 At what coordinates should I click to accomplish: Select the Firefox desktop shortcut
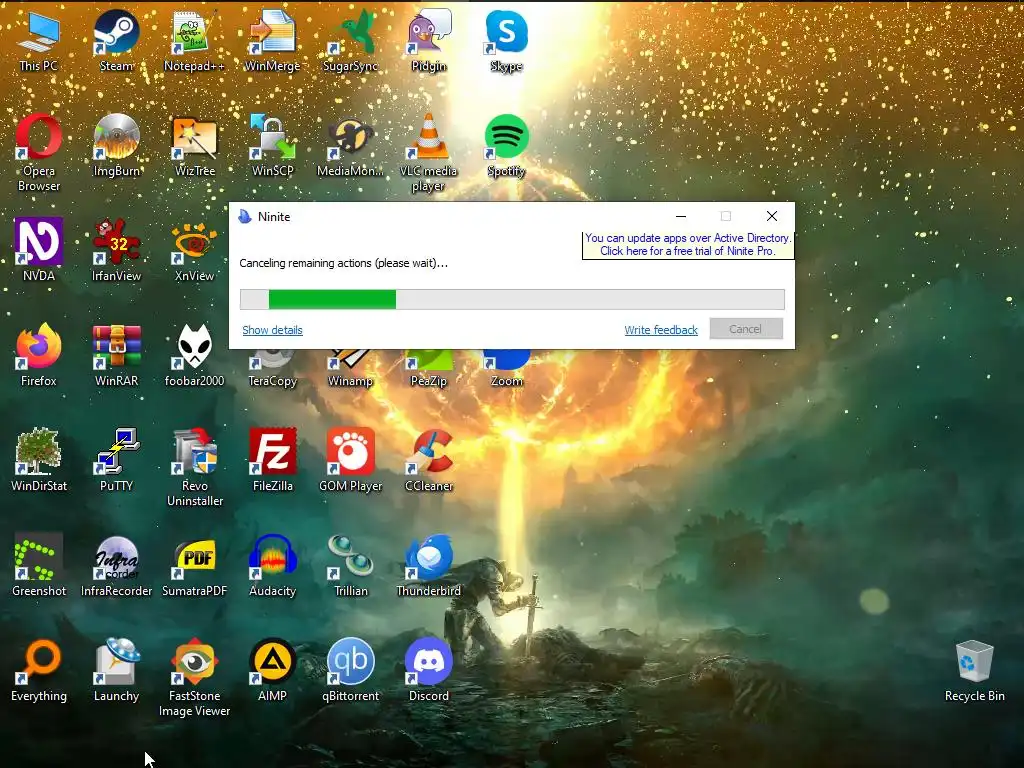pos(39,355)
